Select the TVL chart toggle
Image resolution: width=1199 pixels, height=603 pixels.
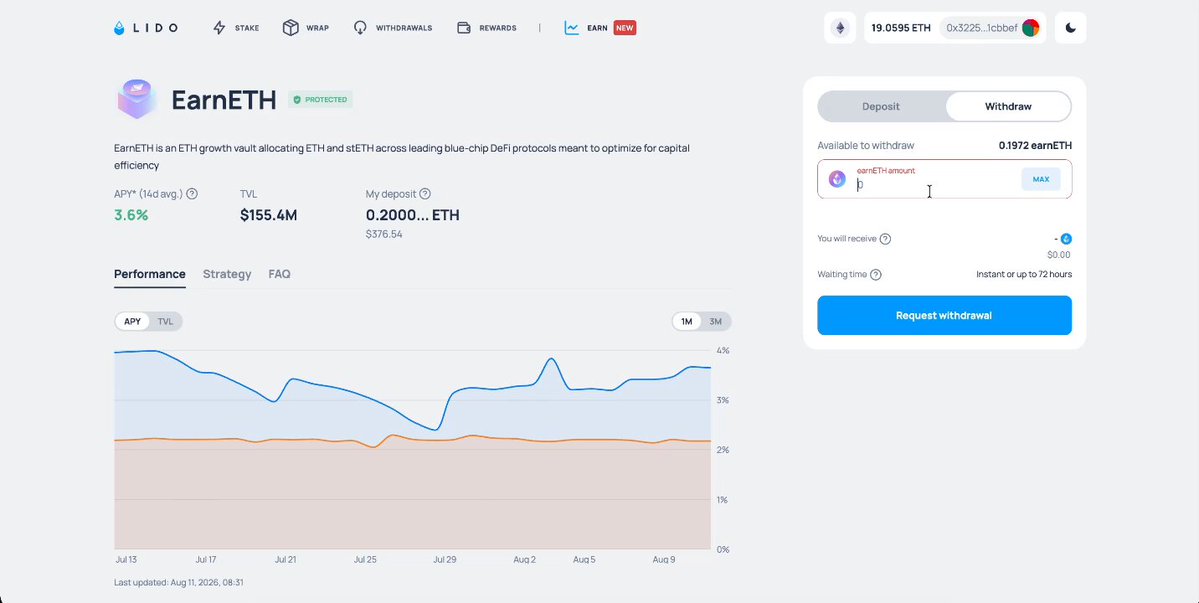pos(165,321)
